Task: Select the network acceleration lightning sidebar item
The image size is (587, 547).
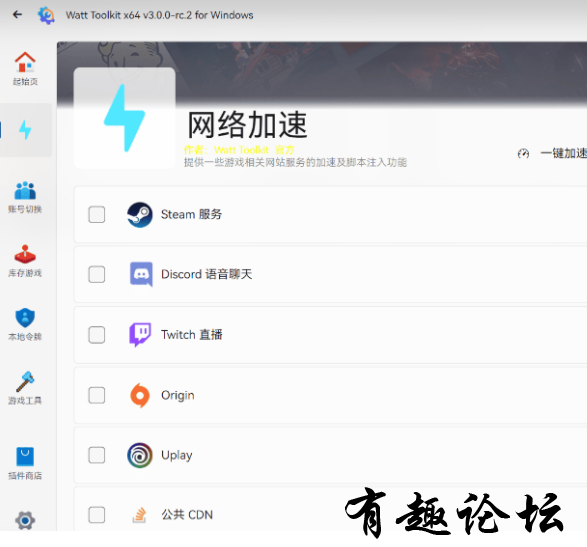Action: coord(25,130)
